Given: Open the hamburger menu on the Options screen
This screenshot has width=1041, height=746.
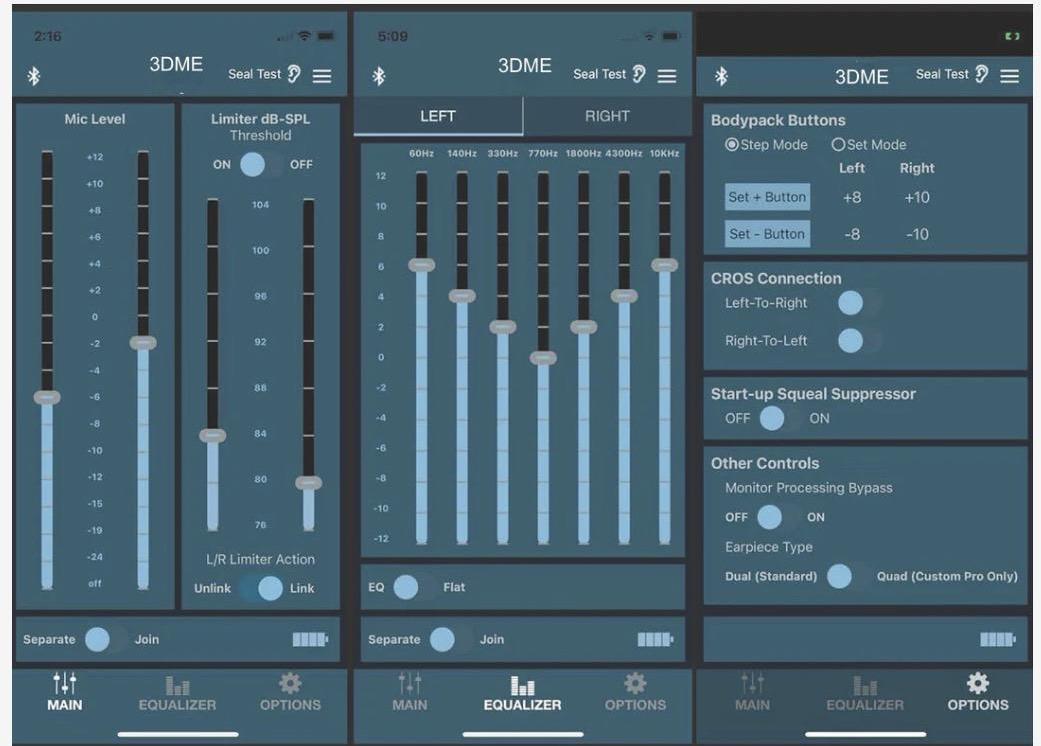Looking at the screenshot, I should point(1009,76).
